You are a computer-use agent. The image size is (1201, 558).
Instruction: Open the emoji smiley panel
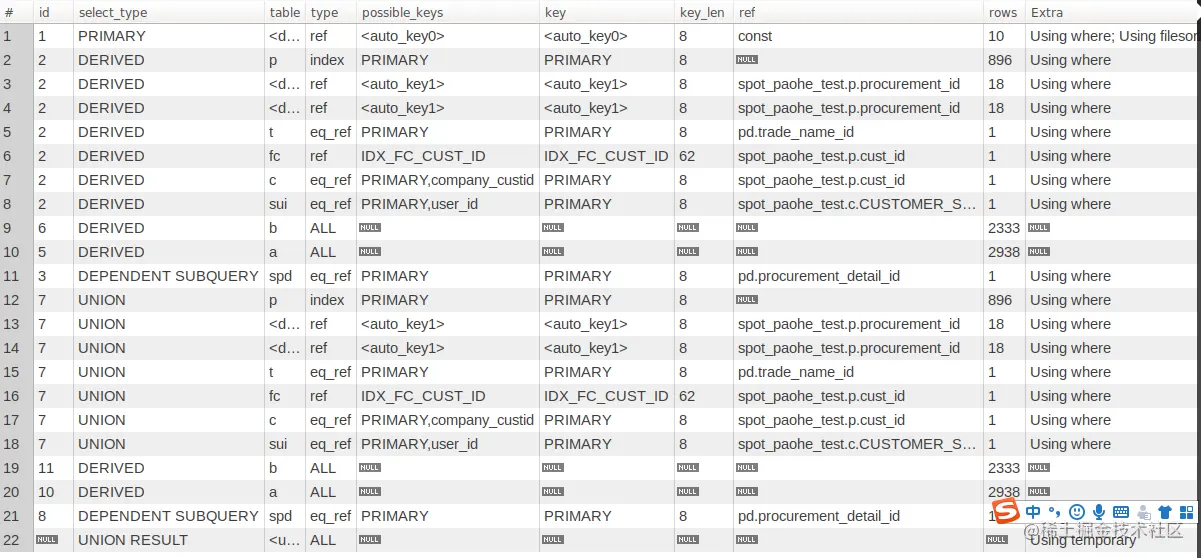(1077, 512)
